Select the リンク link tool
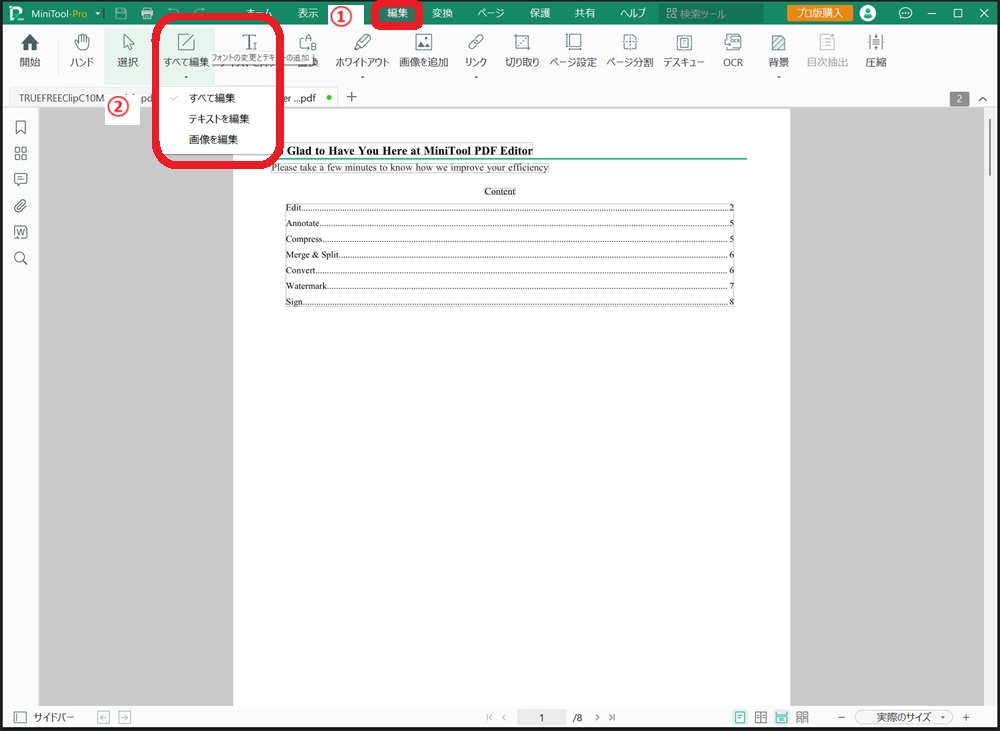1000x731 pixels. coord(476,50)
